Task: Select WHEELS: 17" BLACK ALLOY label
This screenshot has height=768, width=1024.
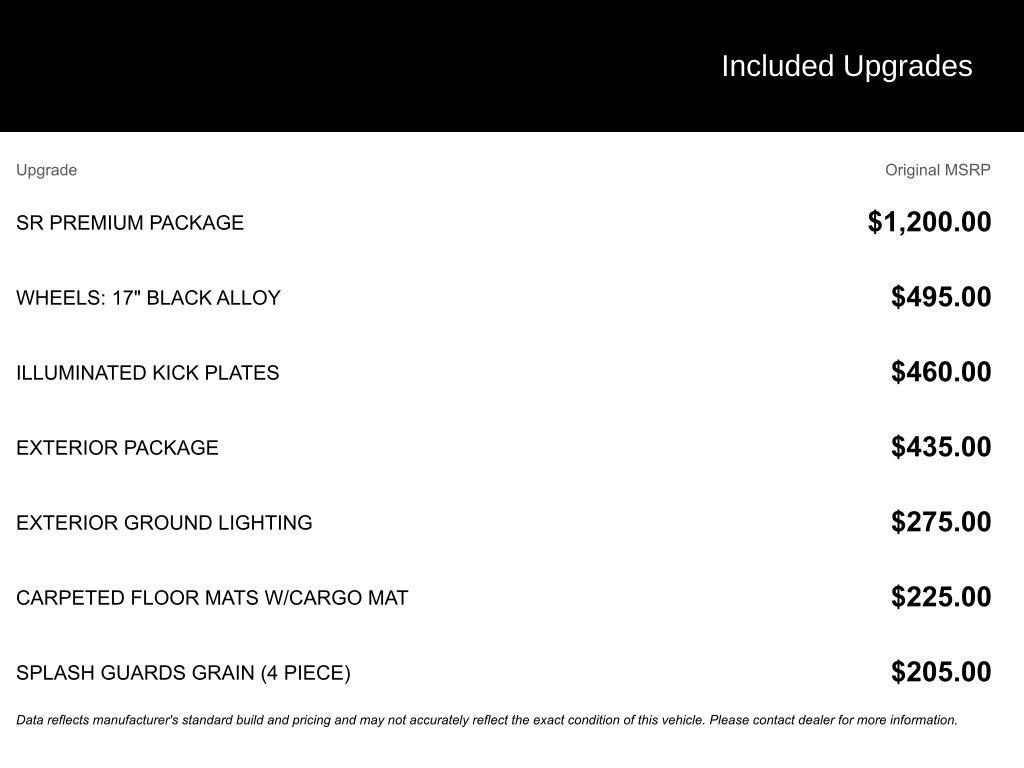Action: coord(148,298)
